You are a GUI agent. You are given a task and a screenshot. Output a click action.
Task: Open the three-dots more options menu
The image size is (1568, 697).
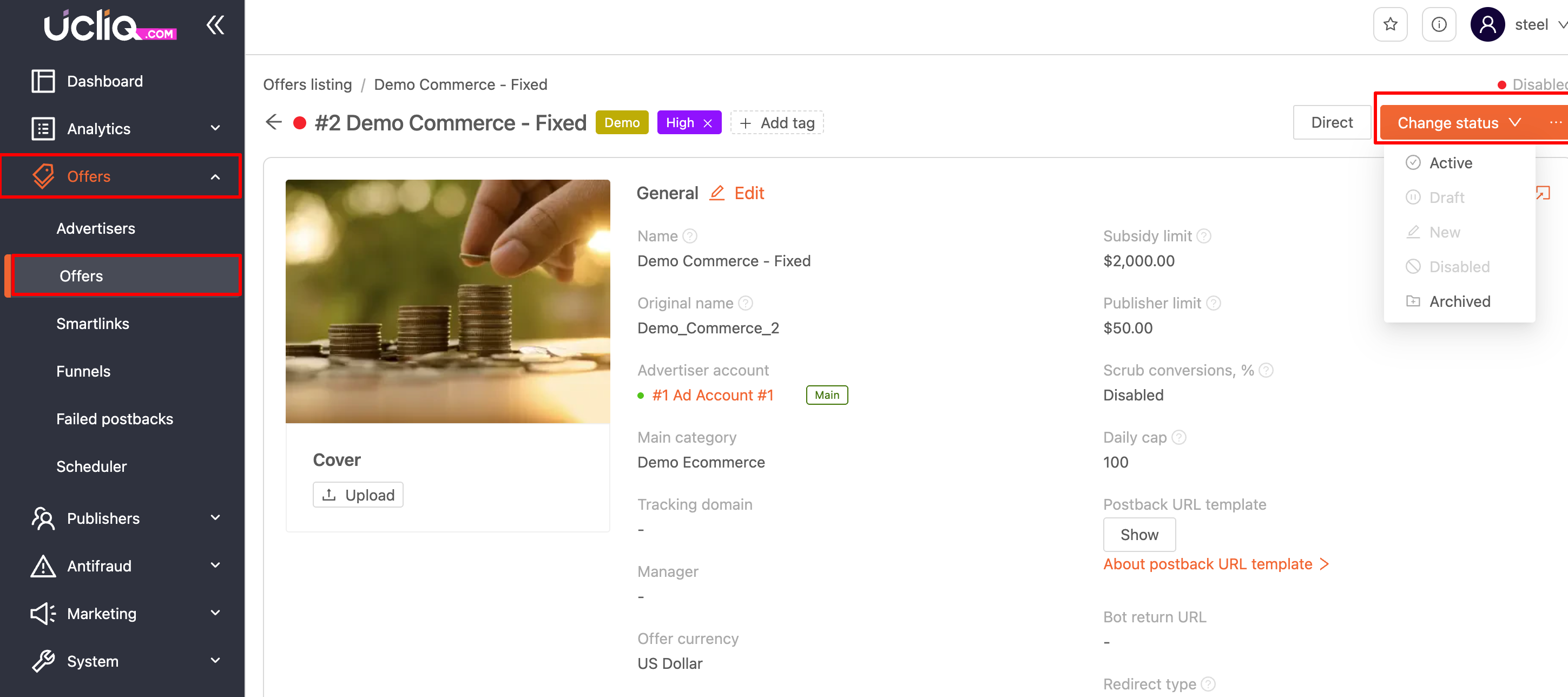[x=1555, y=122]
